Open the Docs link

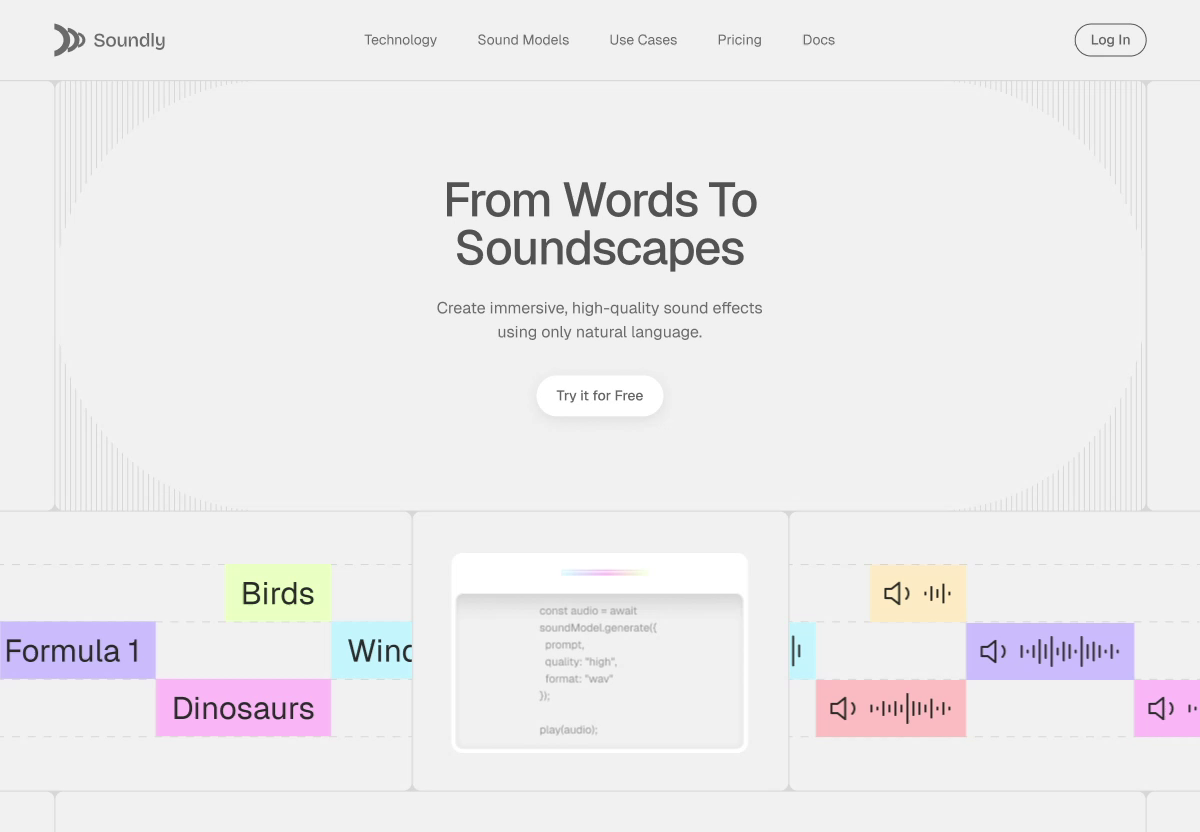[818, 40]
